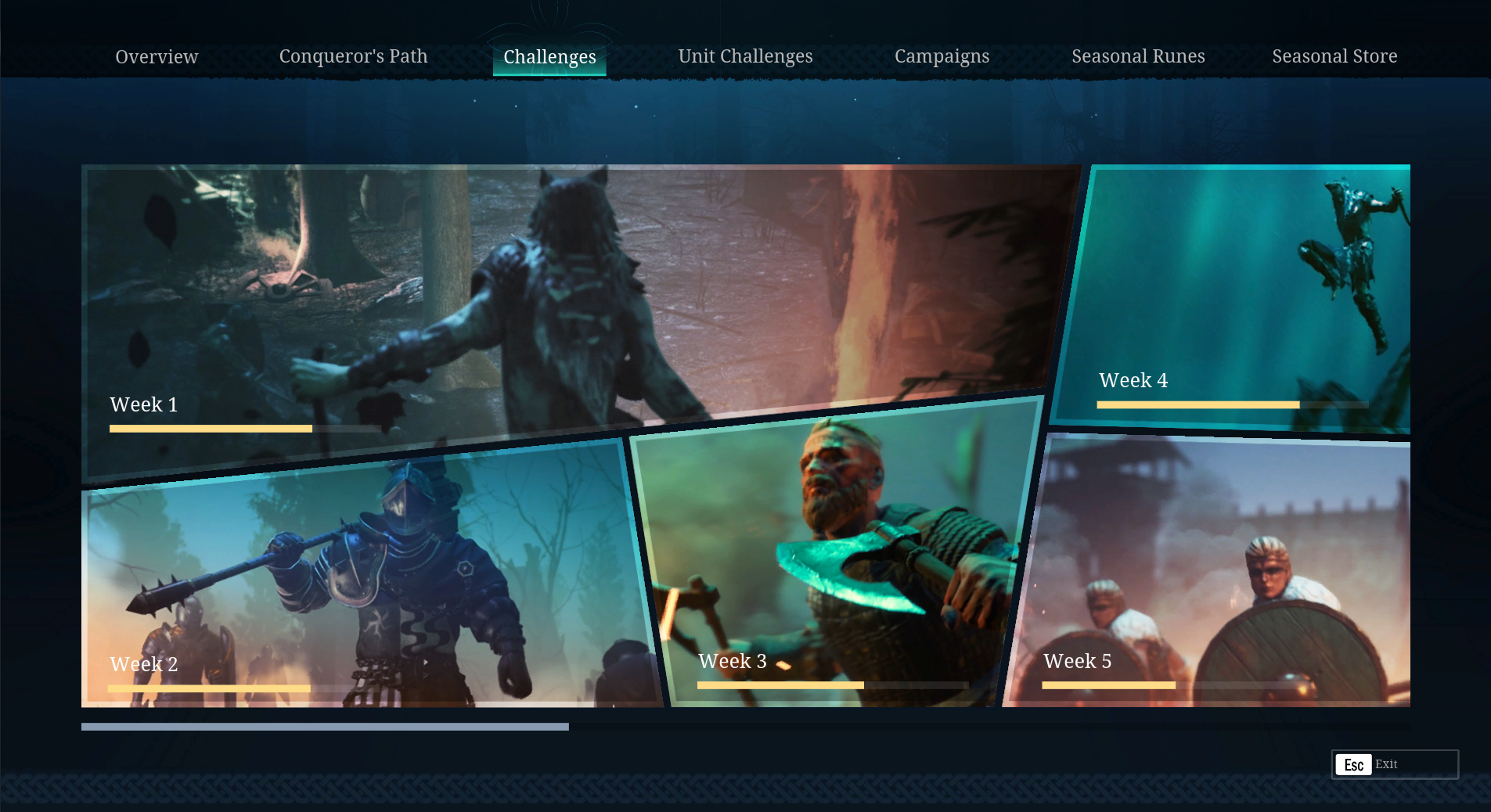Click the Week 5 progress bar

point(1177,685)
